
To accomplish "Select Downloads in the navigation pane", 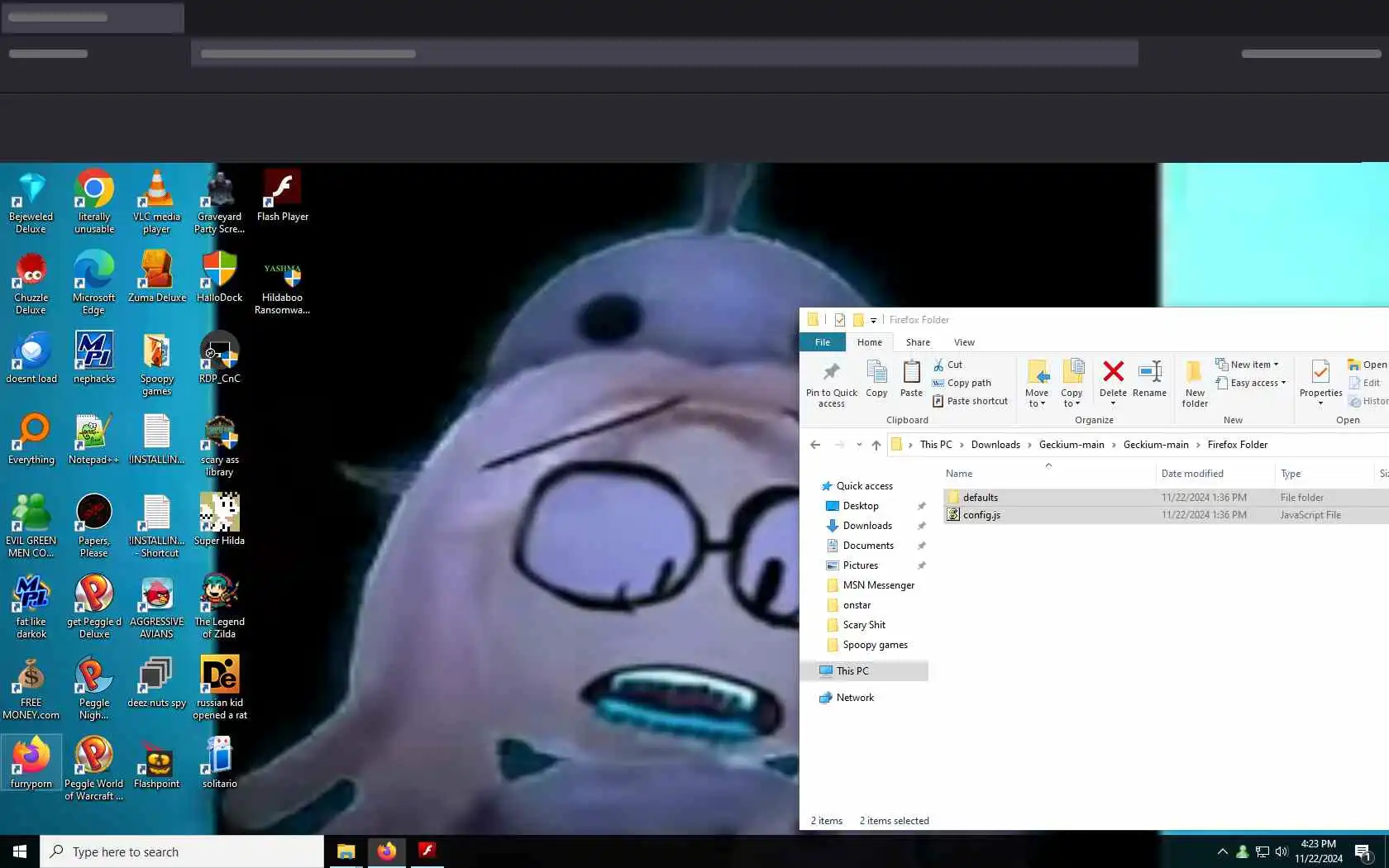I will tap(867, 526).
